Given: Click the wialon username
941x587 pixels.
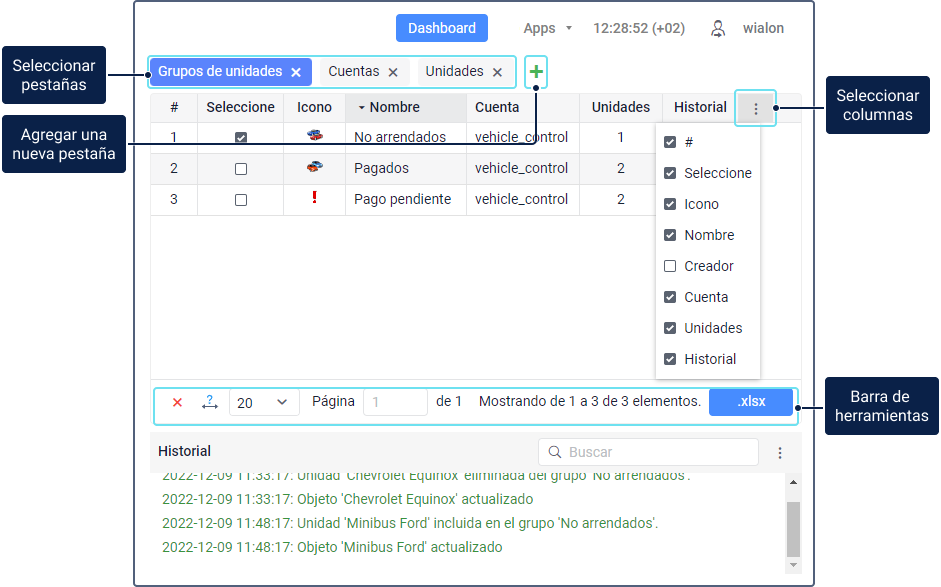Looking at the screenshot, I should click(x=763, y=28).
